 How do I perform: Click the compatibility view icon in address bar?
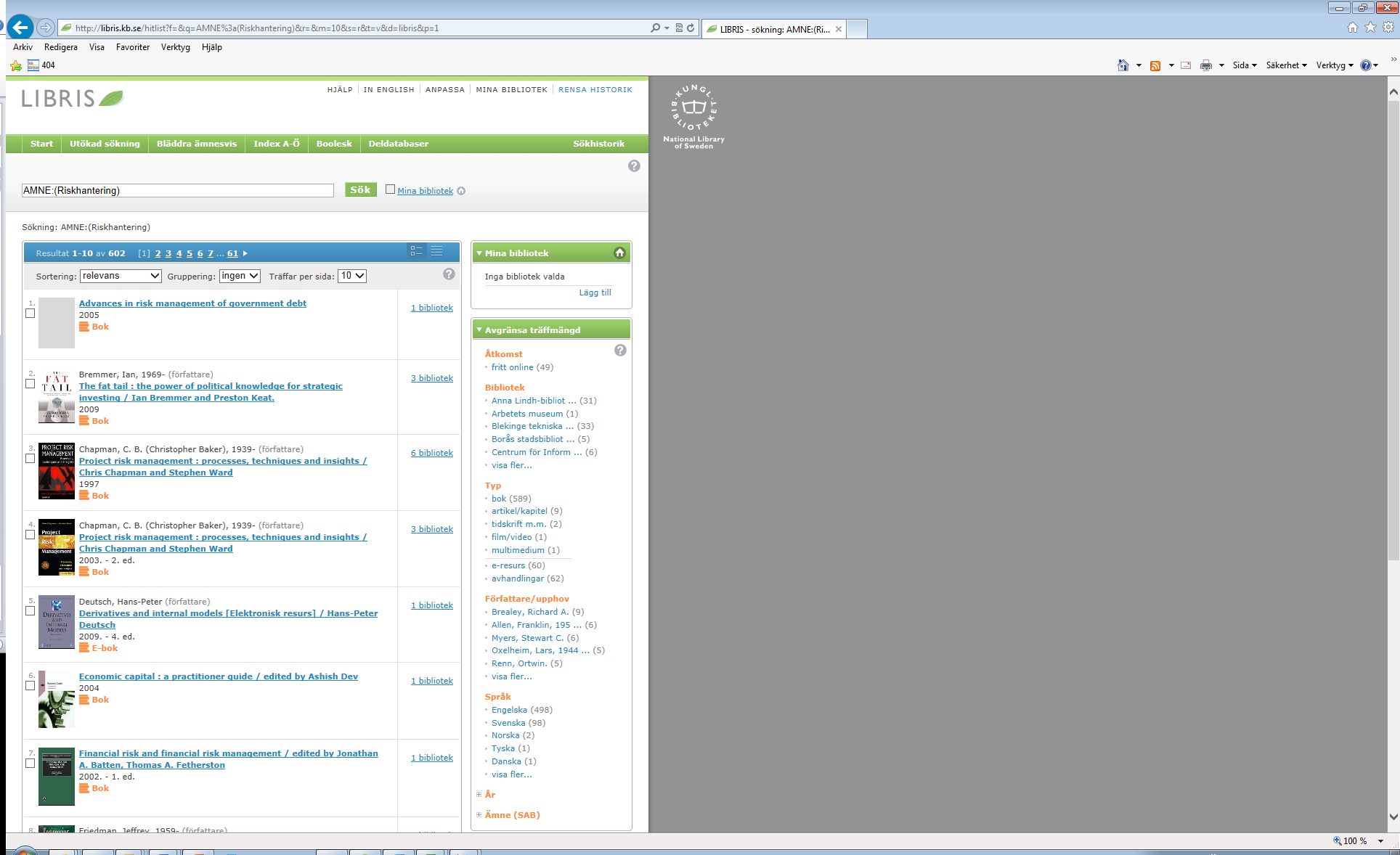(679, 28)
